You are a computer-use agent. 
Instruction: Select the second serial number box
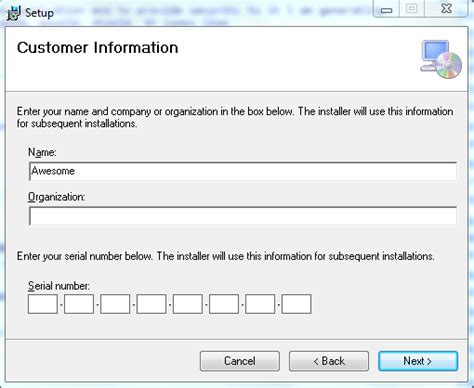(79, 304)
